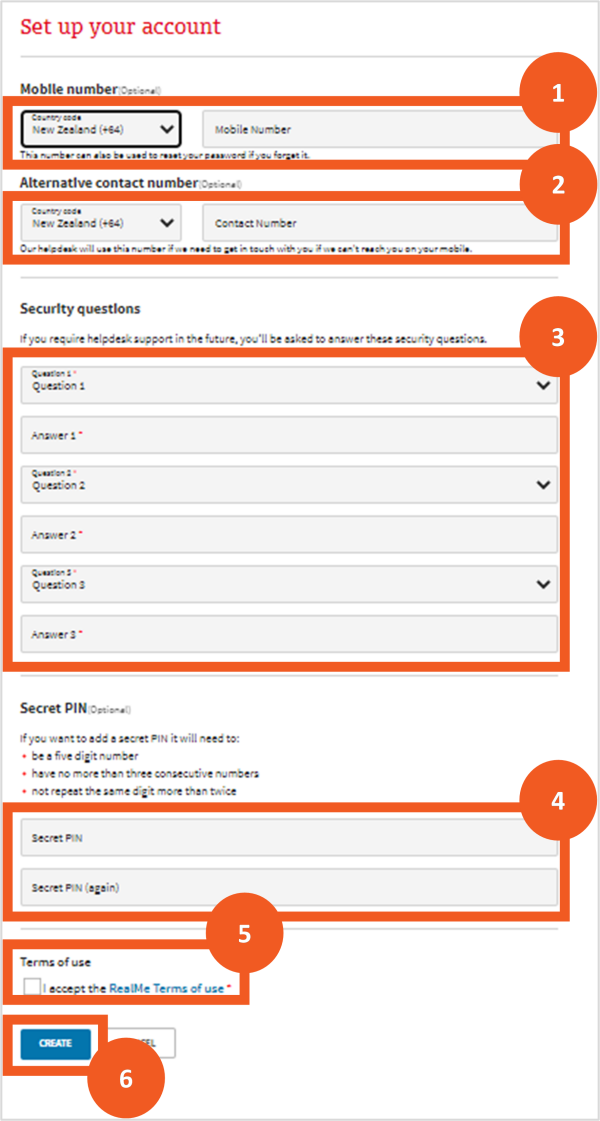Viewport: 600px width, 1121px height.
Task: Expand the Question 3 dropdown
Action: pyautogui.click(x=288, y=584)
